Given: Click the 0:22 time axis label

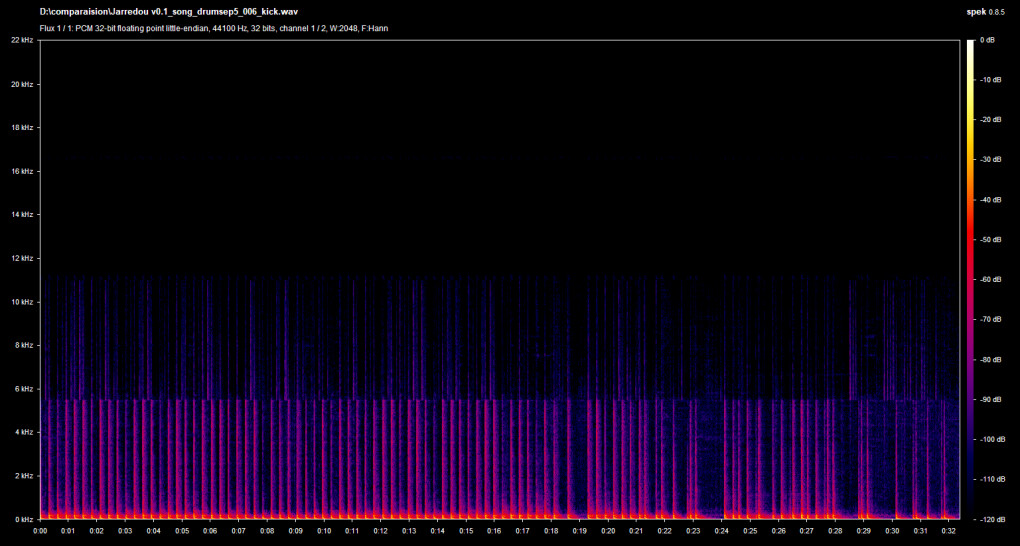Looking at the screenshot, I should [664, 531].
